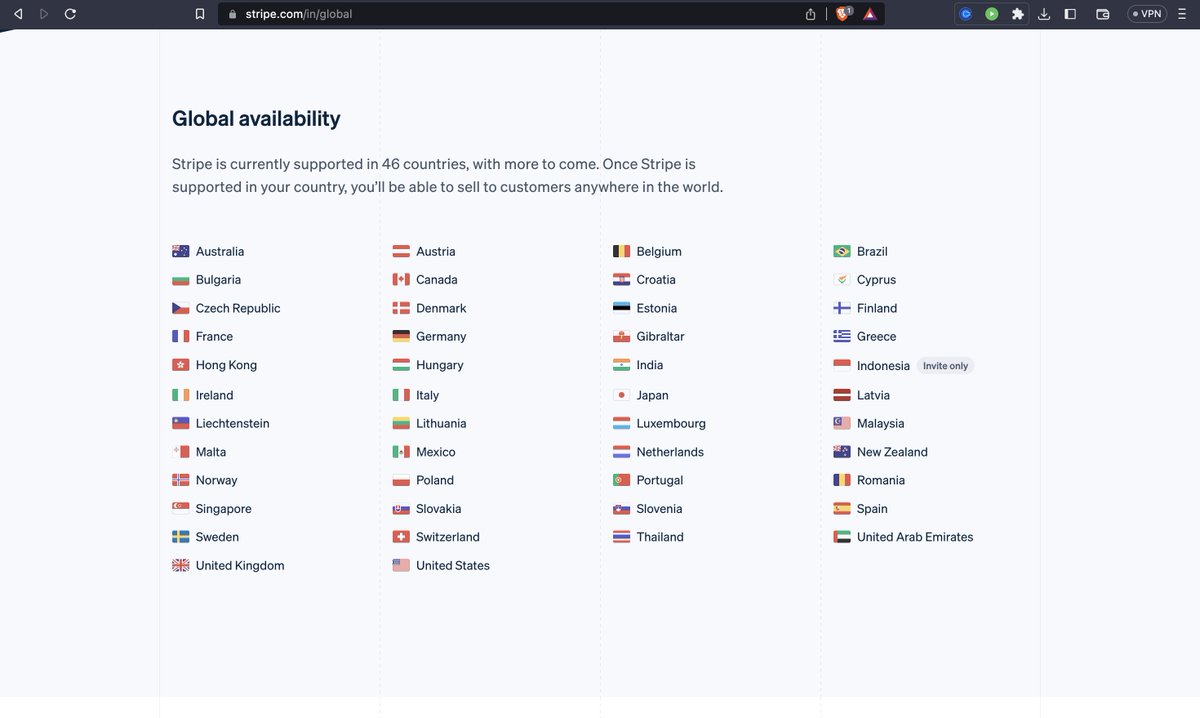Click the VPN button
This screenshot has width=1200, height=718.
coord(1147,14)
